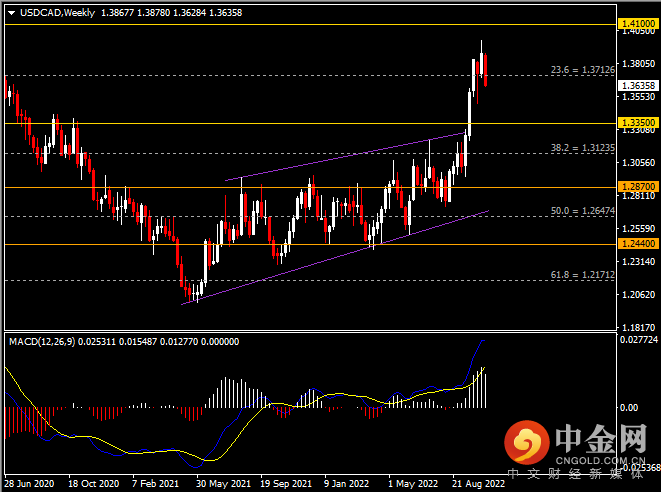Click Fibonacci label 23.6 = 1.37126
661x492 pixels.
pos(583,70)
